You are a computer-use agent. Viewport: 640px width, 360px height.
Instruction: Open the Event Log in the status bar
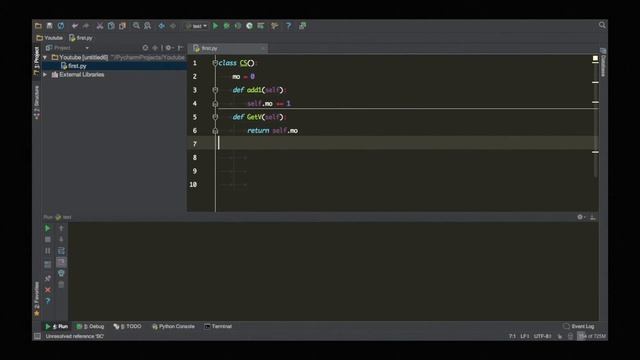pos(579,326)
